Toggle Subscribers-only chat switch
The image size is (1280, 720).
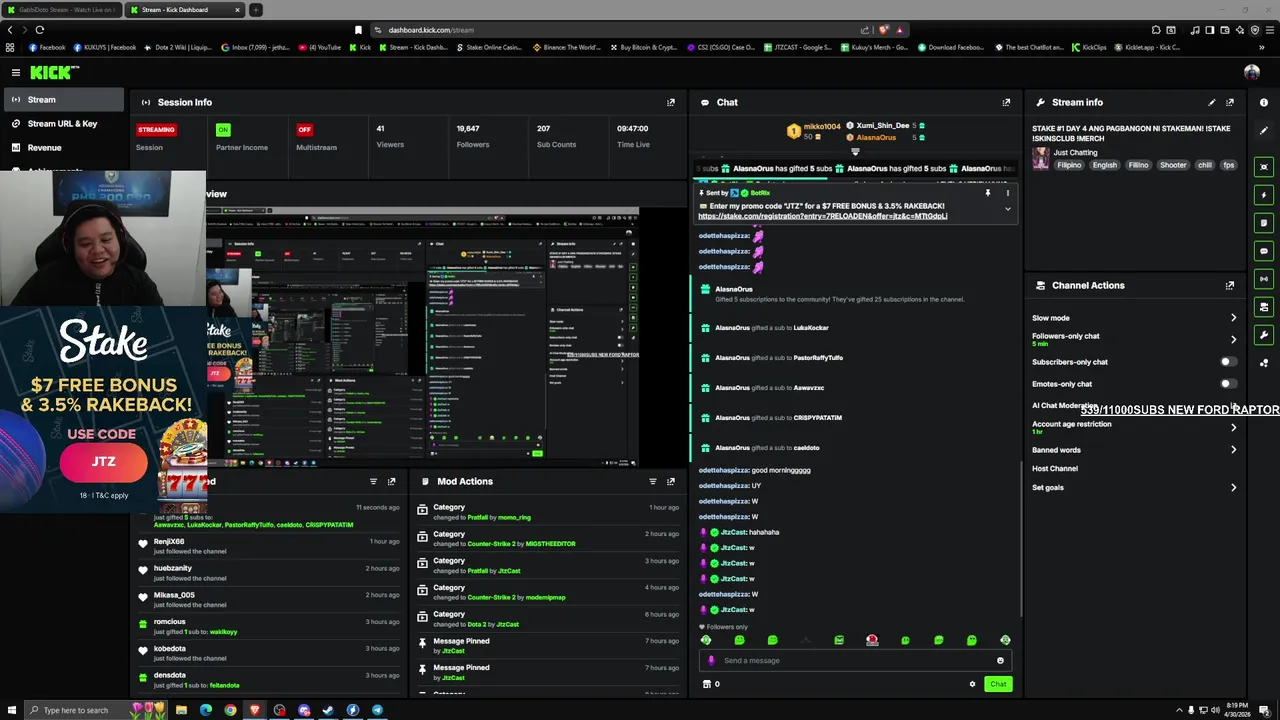[x=1228, y=362]
